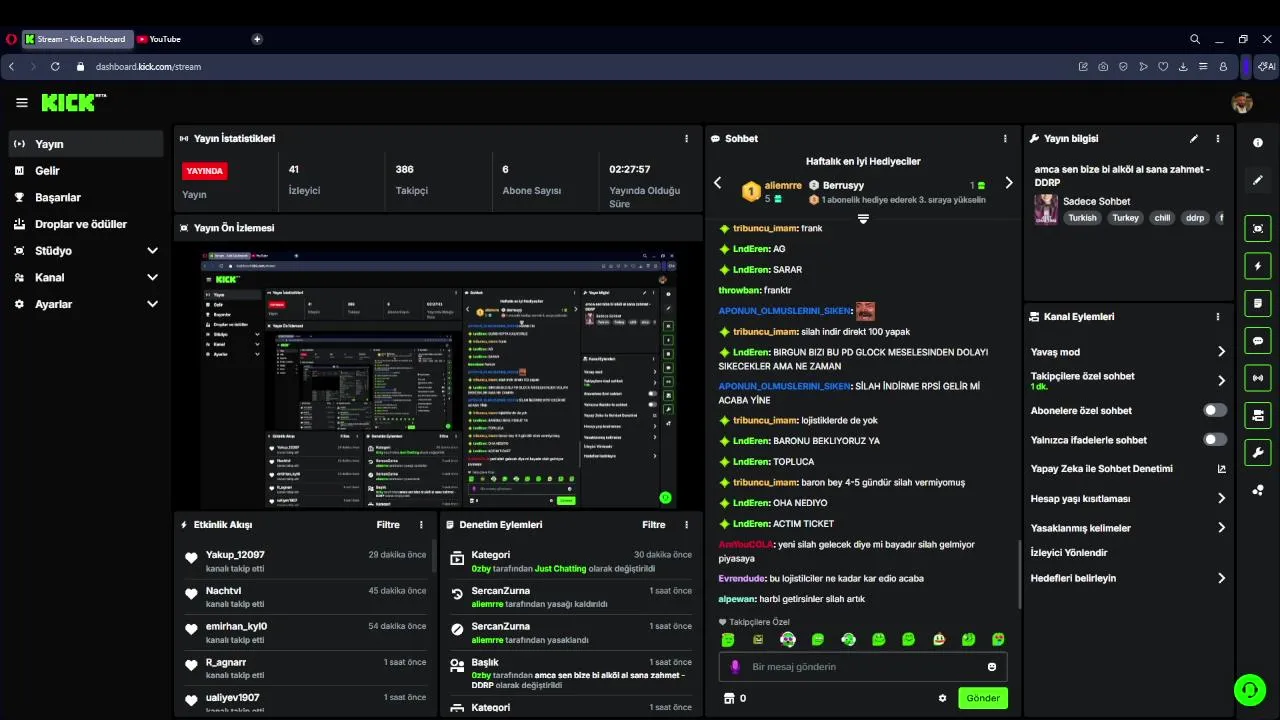Open the profile avatar menu
The width and height of the screenshot is (1280, 720).
(x=1242, y=103)
